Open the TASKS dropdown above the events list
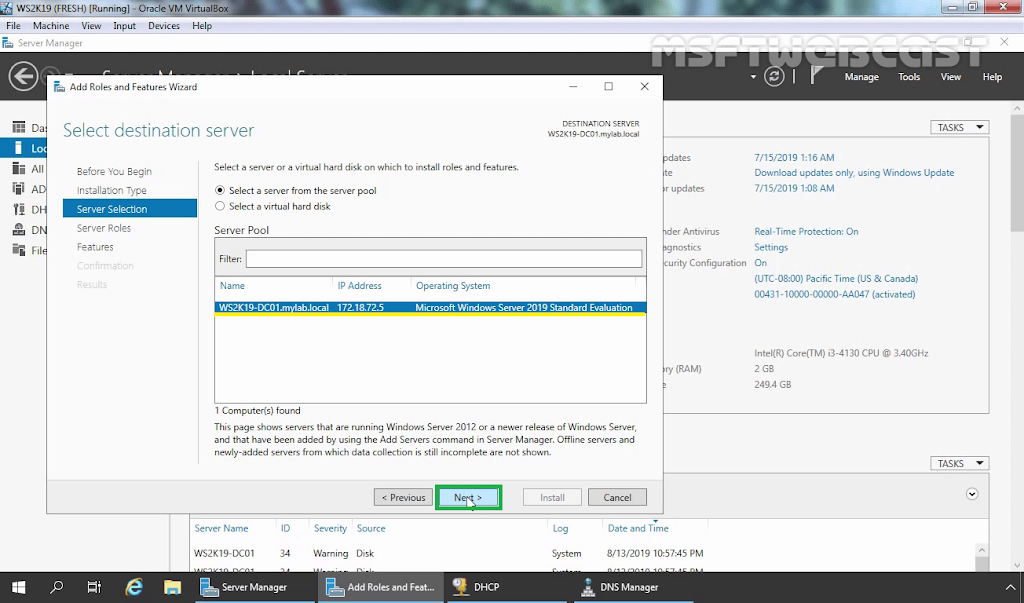Image resolution: width=1024 pixels, height=603 pixels. [x=959, y=463]
